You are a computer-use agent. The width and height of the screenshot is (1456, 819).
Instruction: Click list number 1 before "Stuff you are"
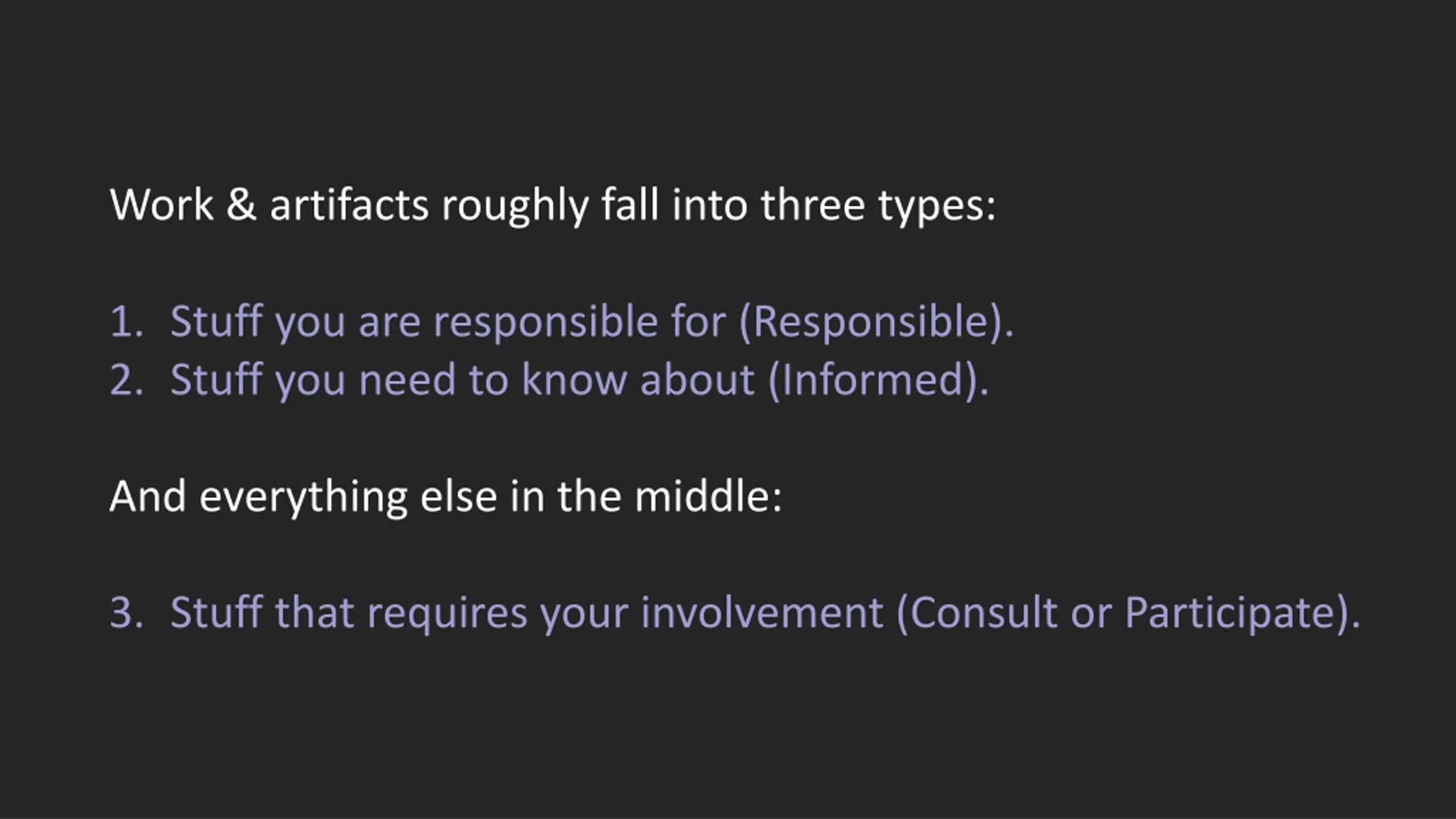pos(126,322)
